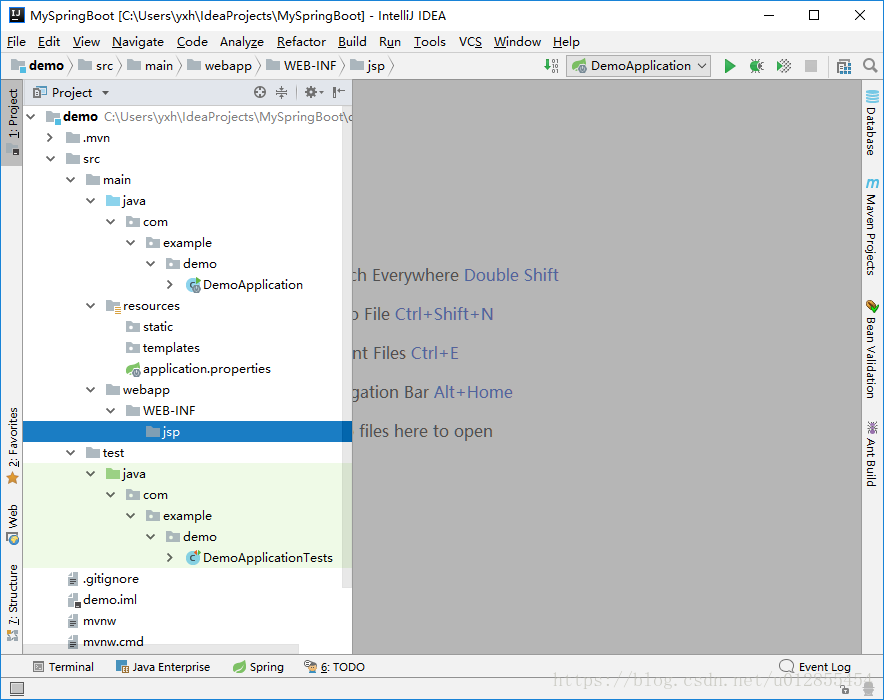The height and width of the screenshot is (700, 884).
Task: Open the Project Structure icon
Action: pyautogui.click(x=843, y=67)
